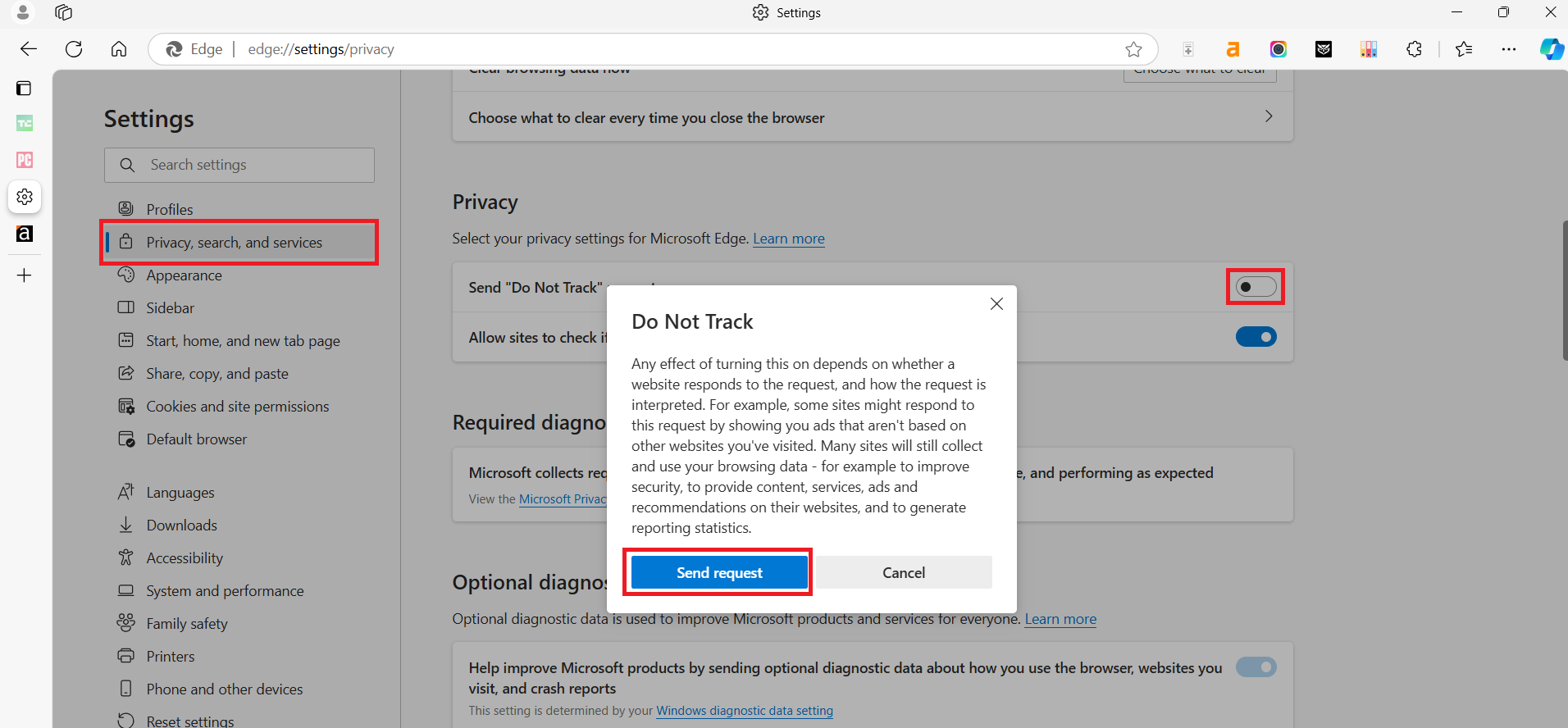
Task: Close the Do Not Track dialog
Action: (x=996, y=304)
